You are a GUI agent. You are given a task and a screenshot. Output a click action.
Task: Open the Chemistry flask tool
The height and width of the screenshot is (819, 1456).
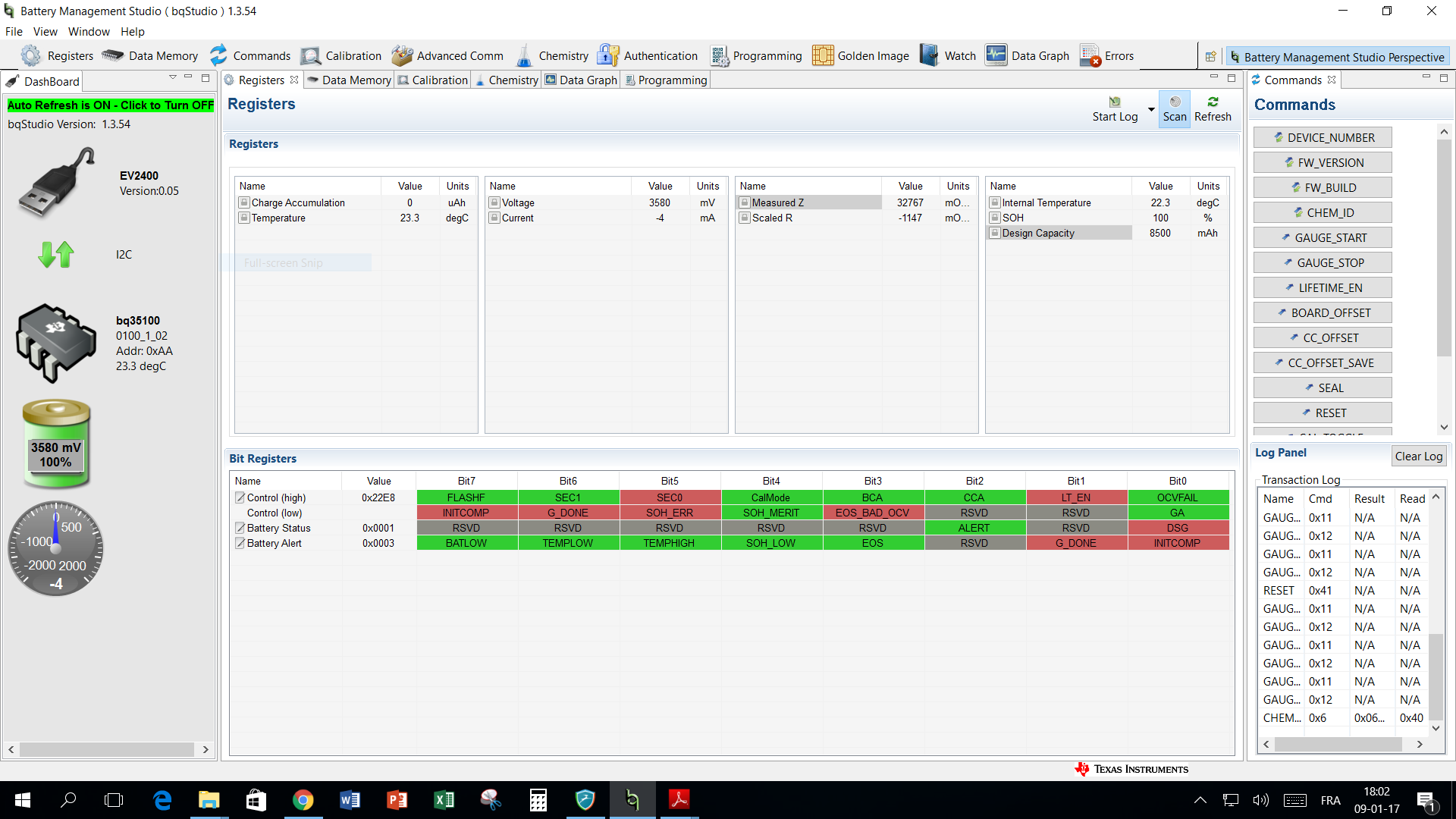551,55
